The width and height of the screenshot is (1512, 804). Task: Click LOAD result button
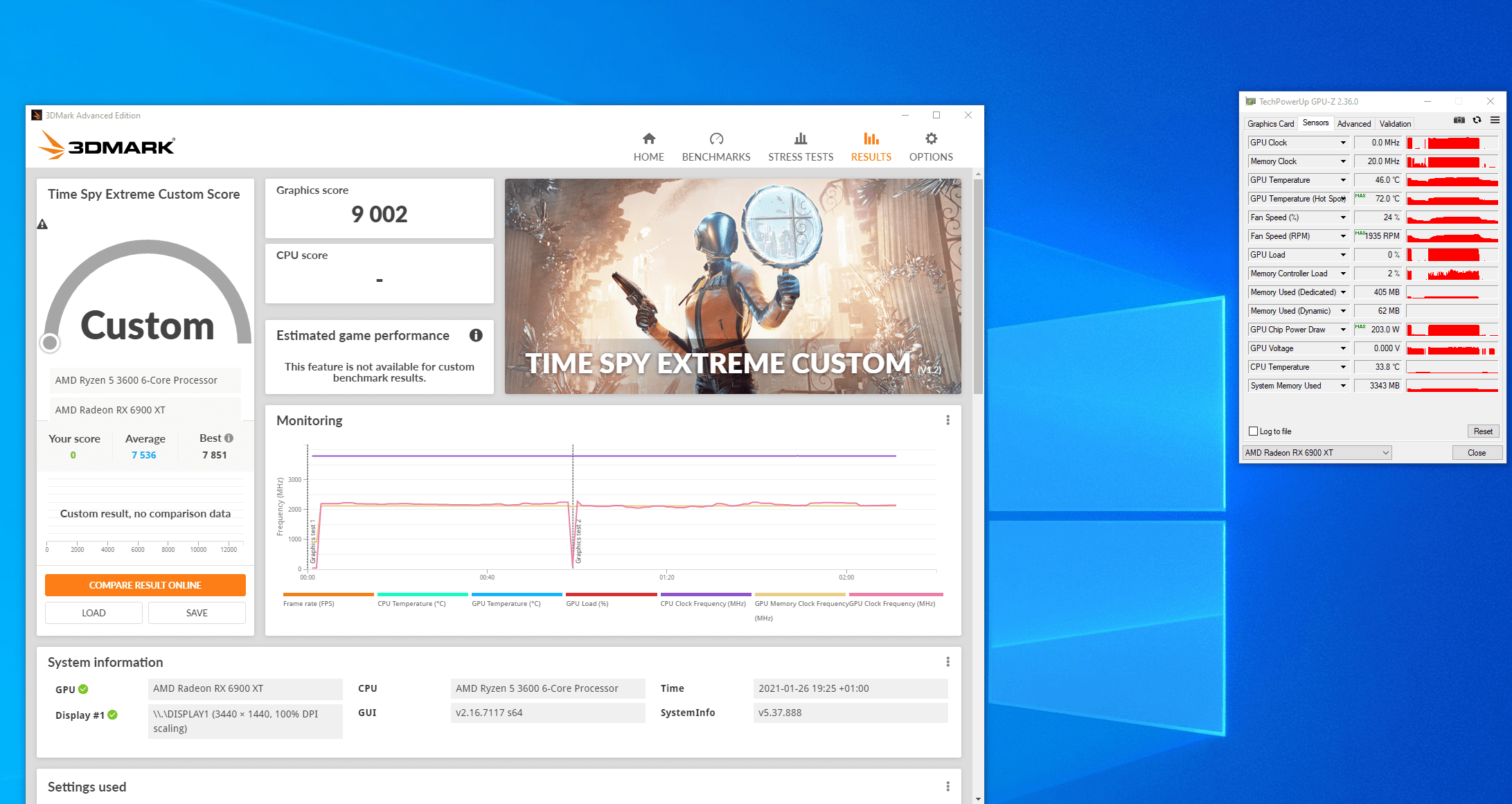[x=94, y=613]
